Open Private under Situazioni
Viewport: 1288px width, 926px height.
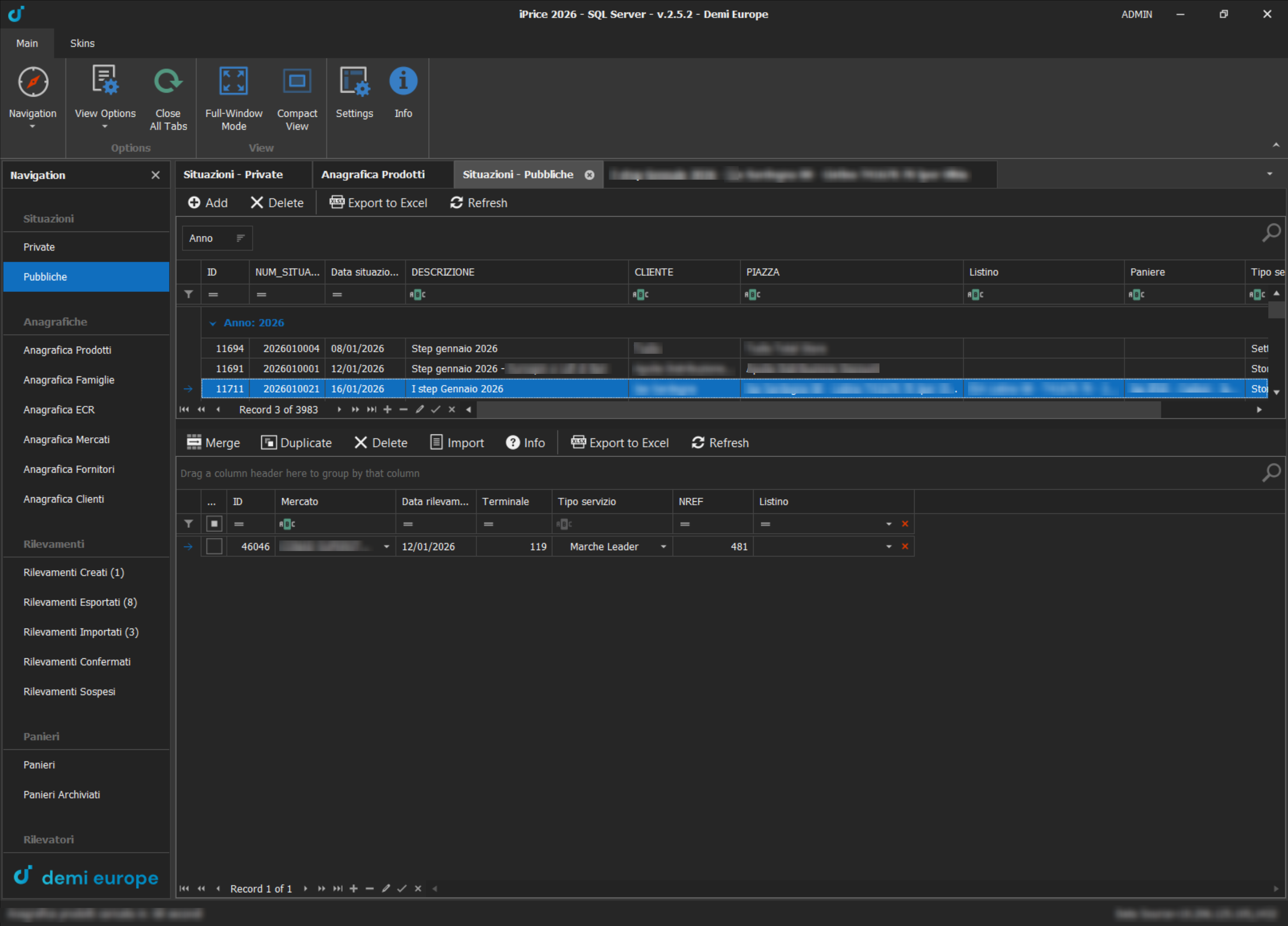tap(87, 247)
